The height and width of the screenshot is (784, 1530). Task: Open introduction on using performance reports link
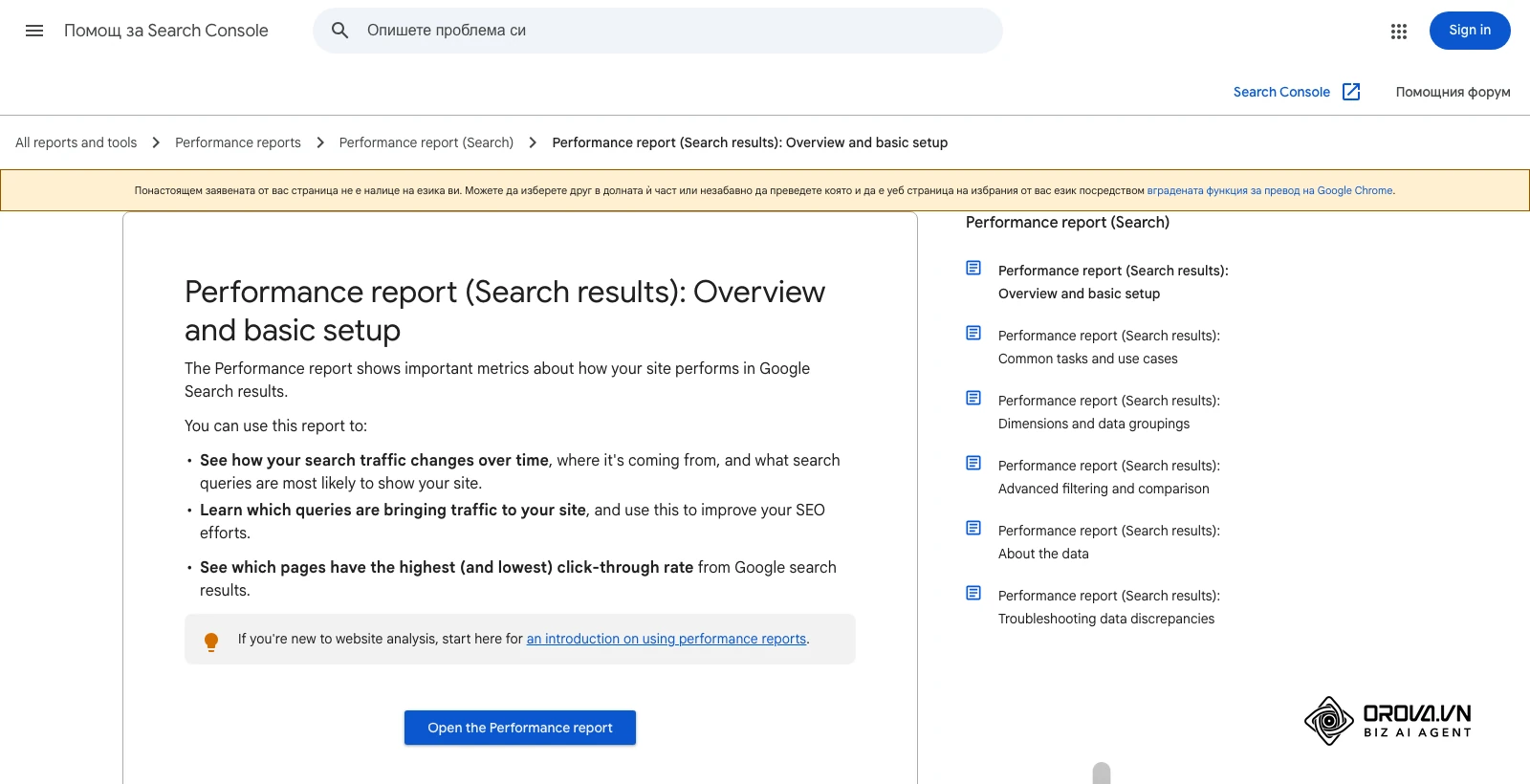pyautogui.click(x=667, y=639)
